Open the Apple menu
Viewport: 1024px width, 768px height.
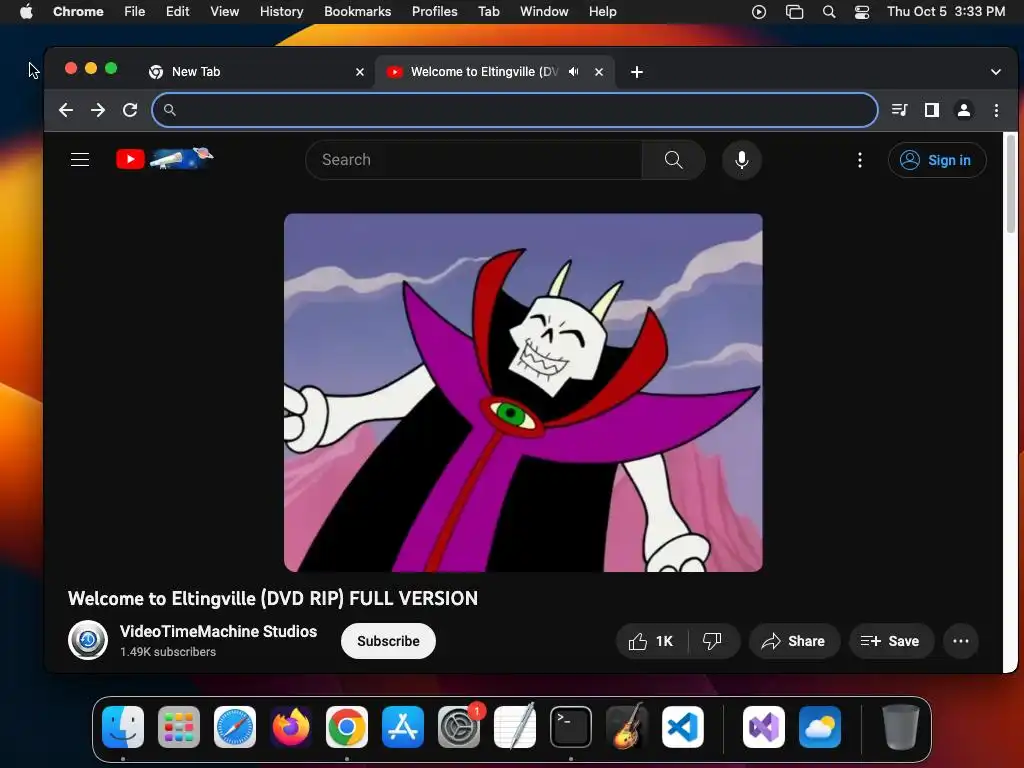tap(26, 12)
